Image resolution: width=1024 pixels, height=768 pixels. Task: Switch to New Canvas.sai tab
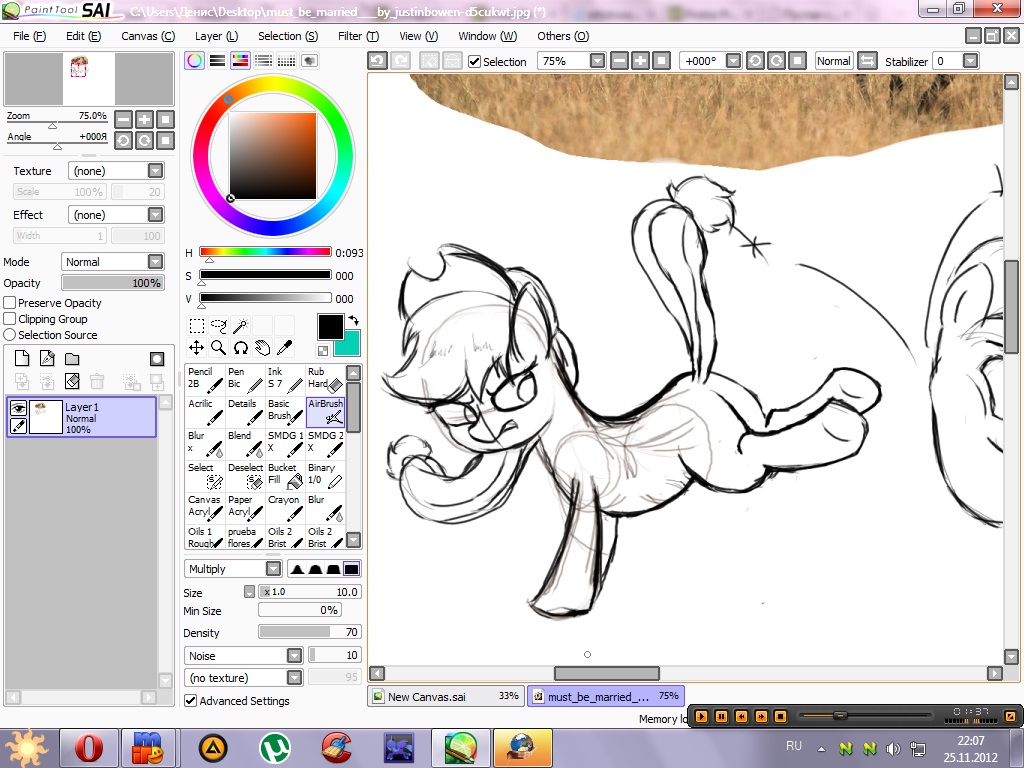point(447,696)
